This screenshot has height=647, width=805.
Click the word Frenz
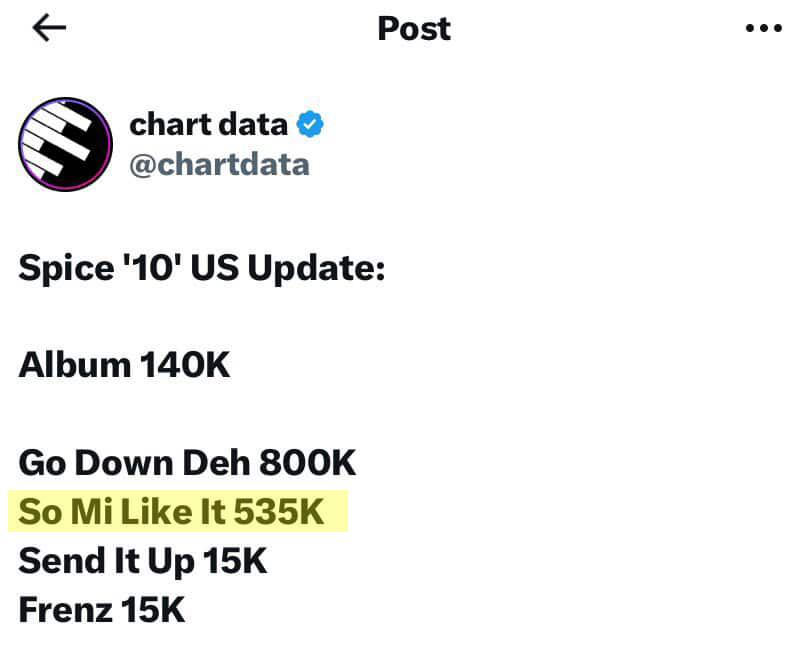pos(65,610)
